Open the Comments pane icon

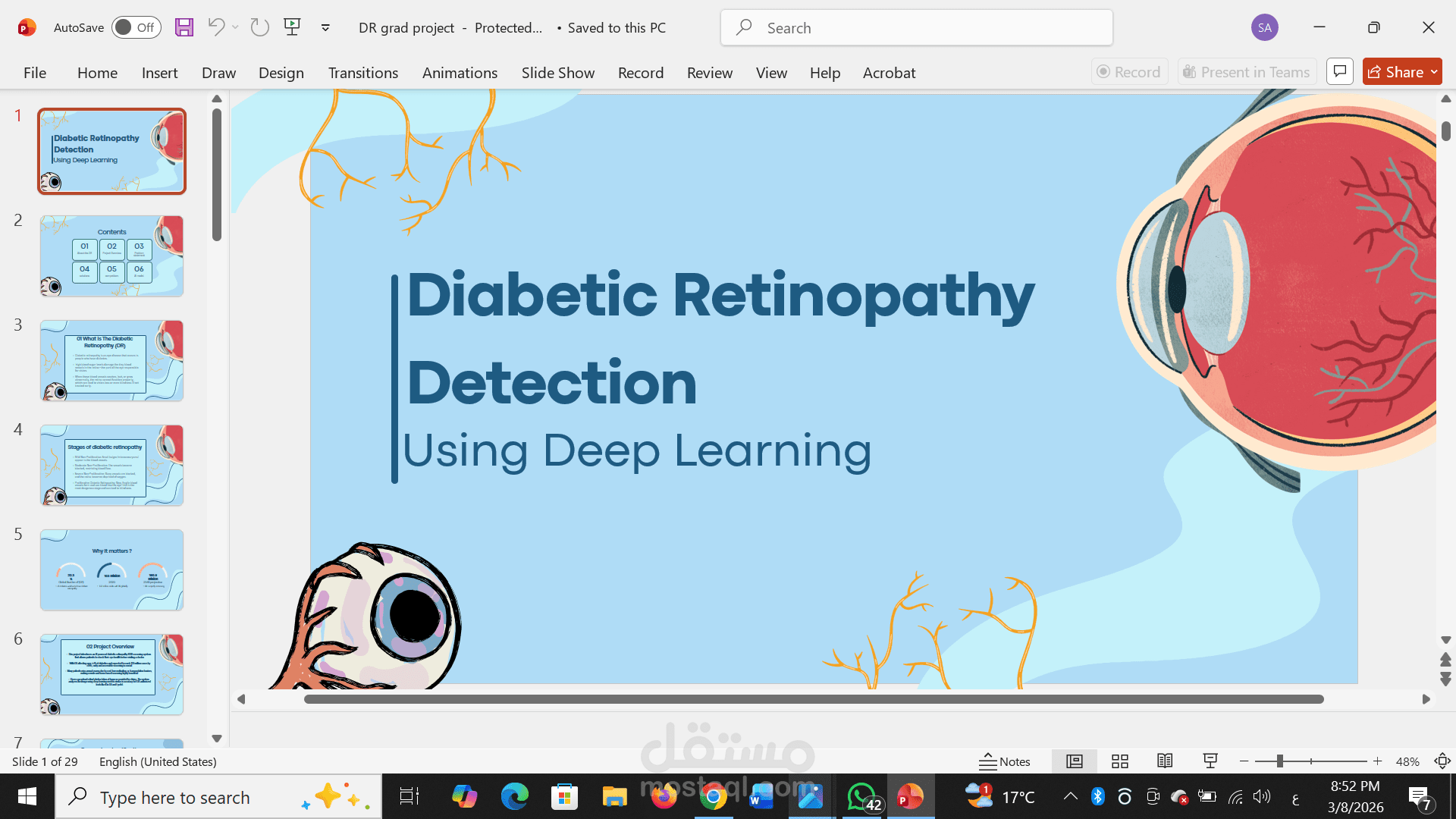point(1340,72)
